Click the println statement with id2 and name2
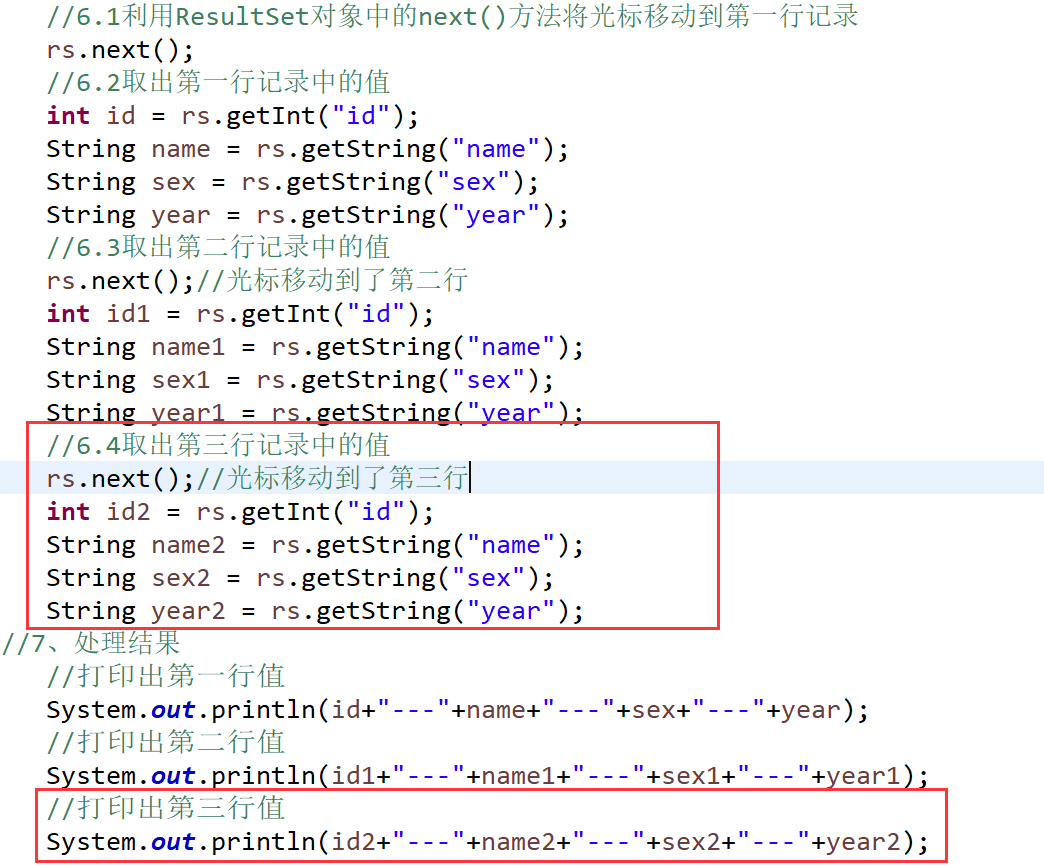 [x=487, y=842]
